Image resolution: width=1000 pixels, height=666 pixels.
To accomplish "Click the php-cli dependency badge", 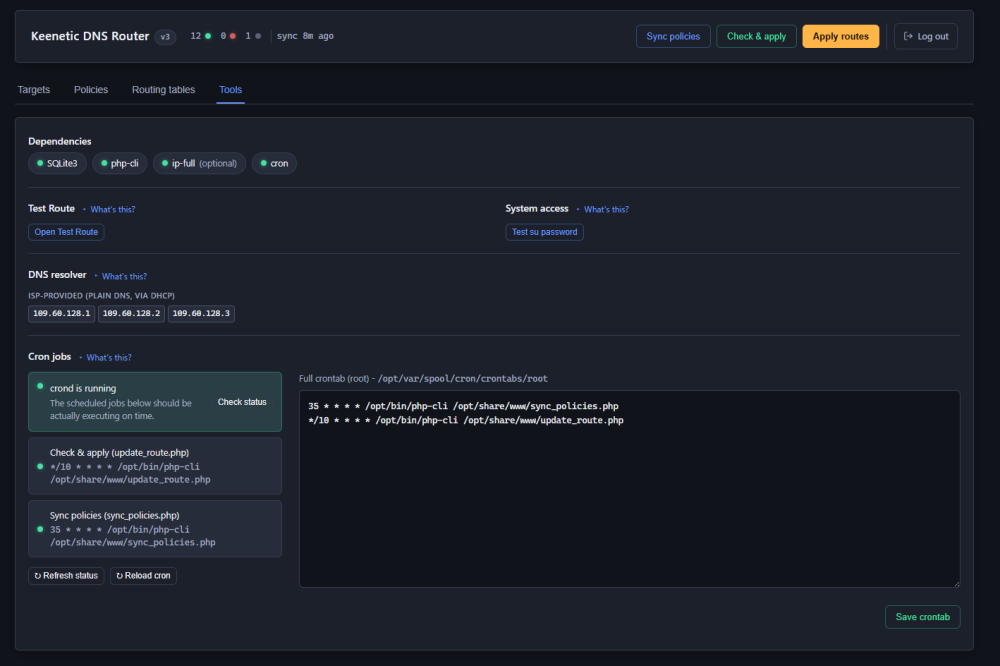I will (x=120, y=163).
